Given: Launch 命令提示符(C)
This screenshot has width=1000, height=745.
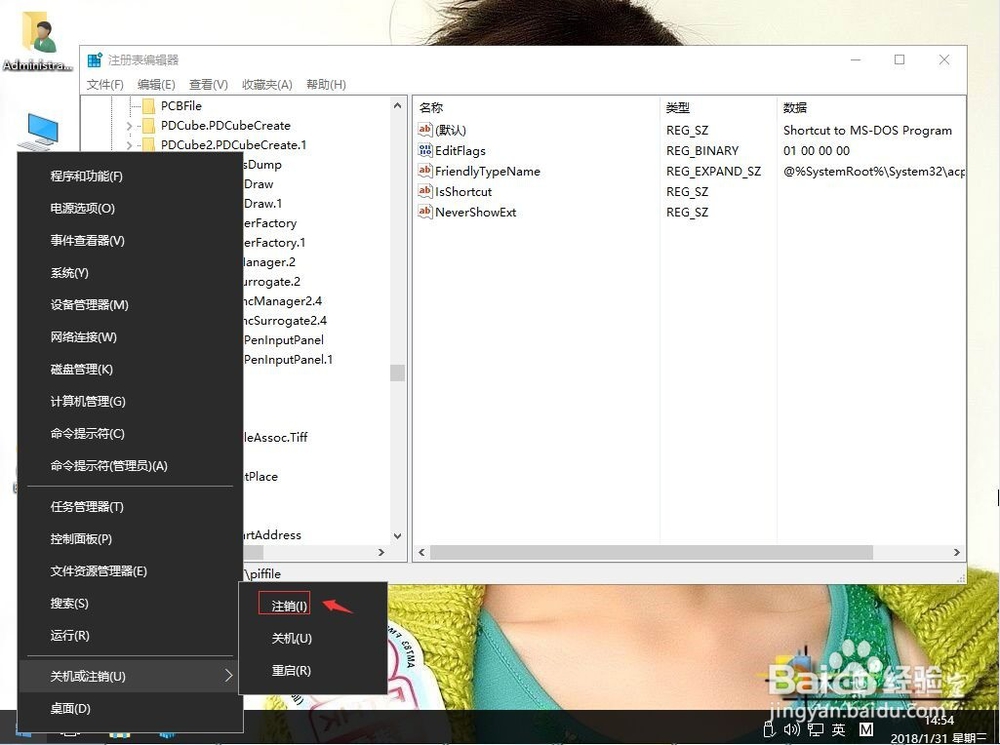Looking at the screenshot, I should pos(130,434).
